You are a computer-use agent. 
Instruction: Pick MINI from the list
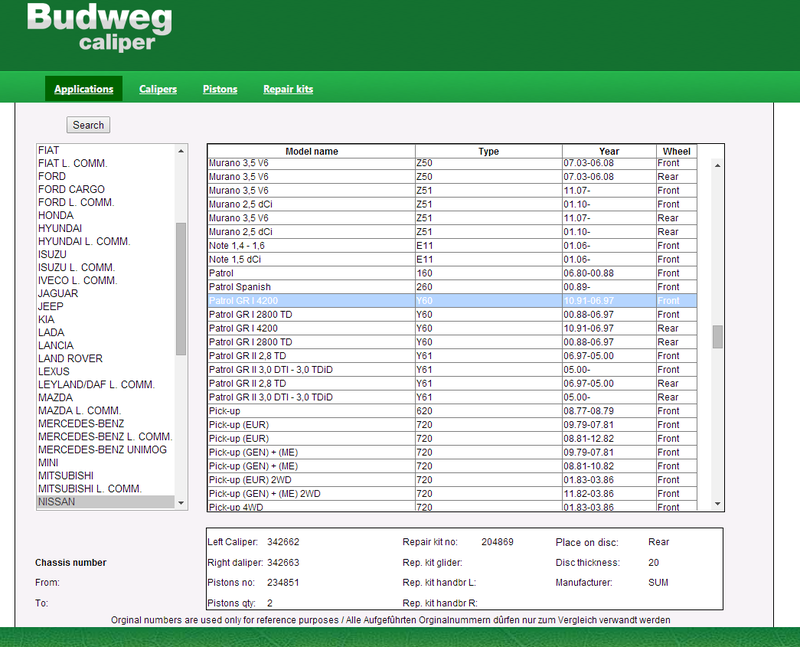click(106, 462)
